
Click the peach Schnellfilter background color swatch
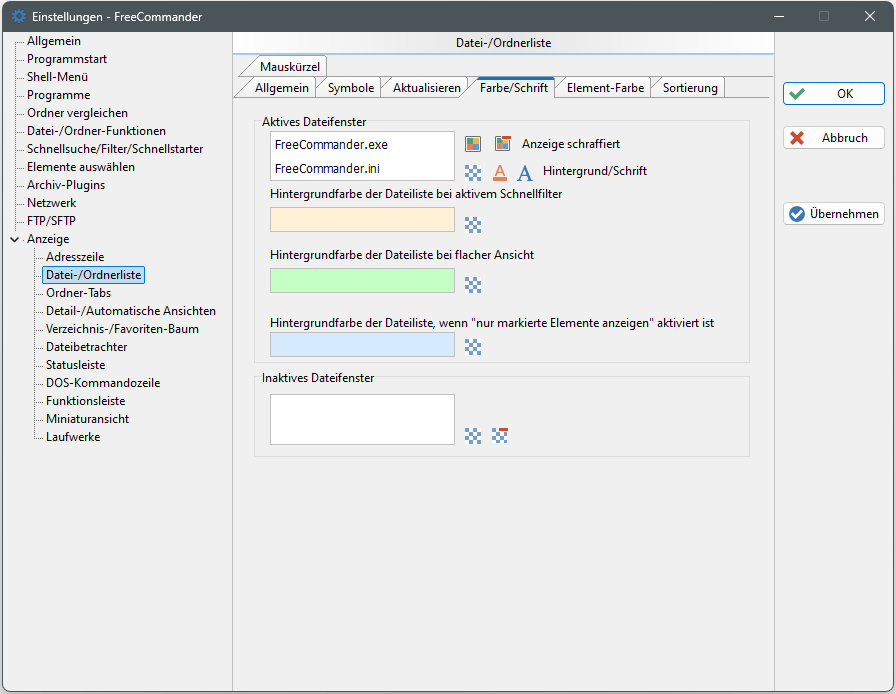(x=362, y=220)
